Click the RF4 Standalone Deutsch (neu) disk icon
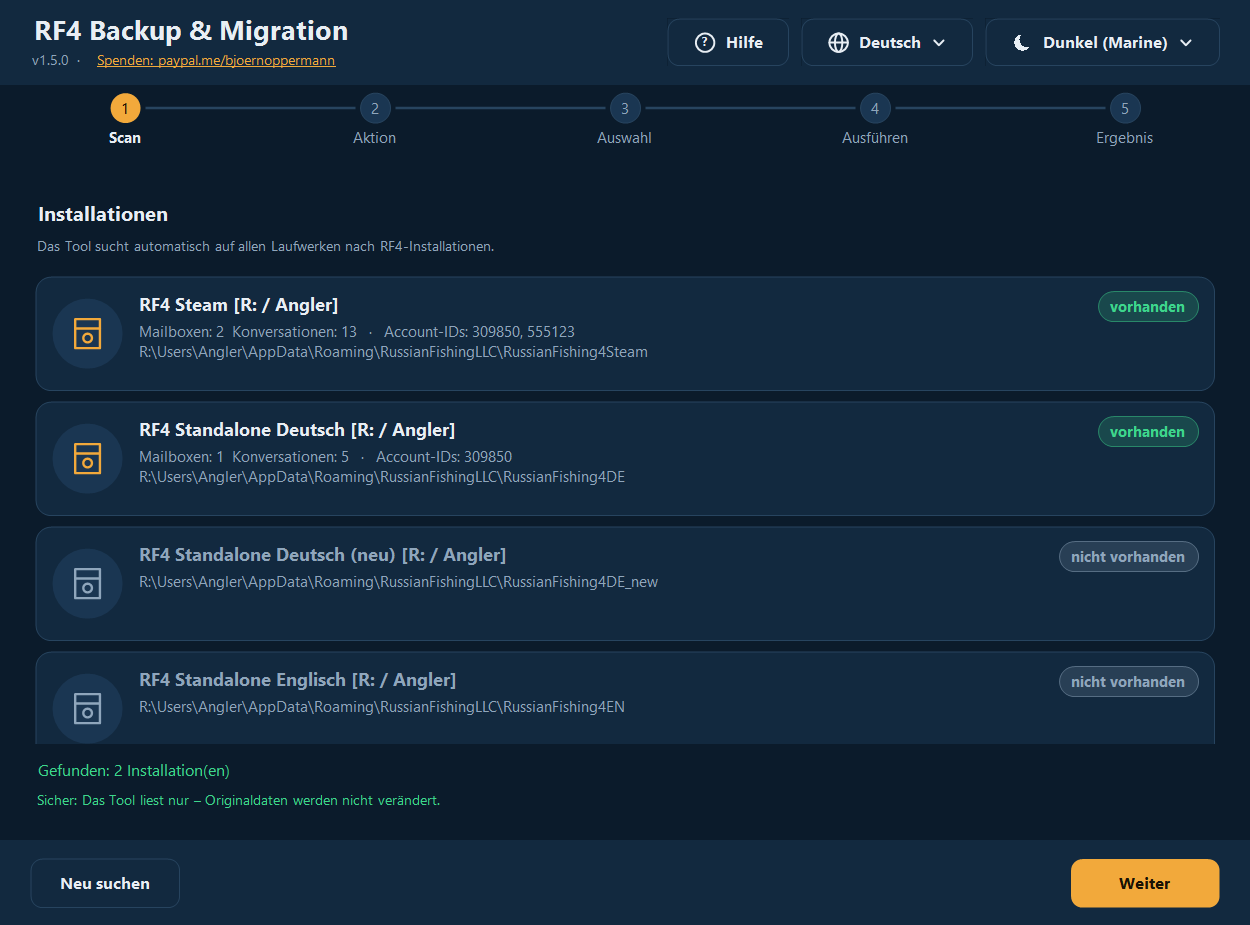1250x925 pixels. pos(87,583)
